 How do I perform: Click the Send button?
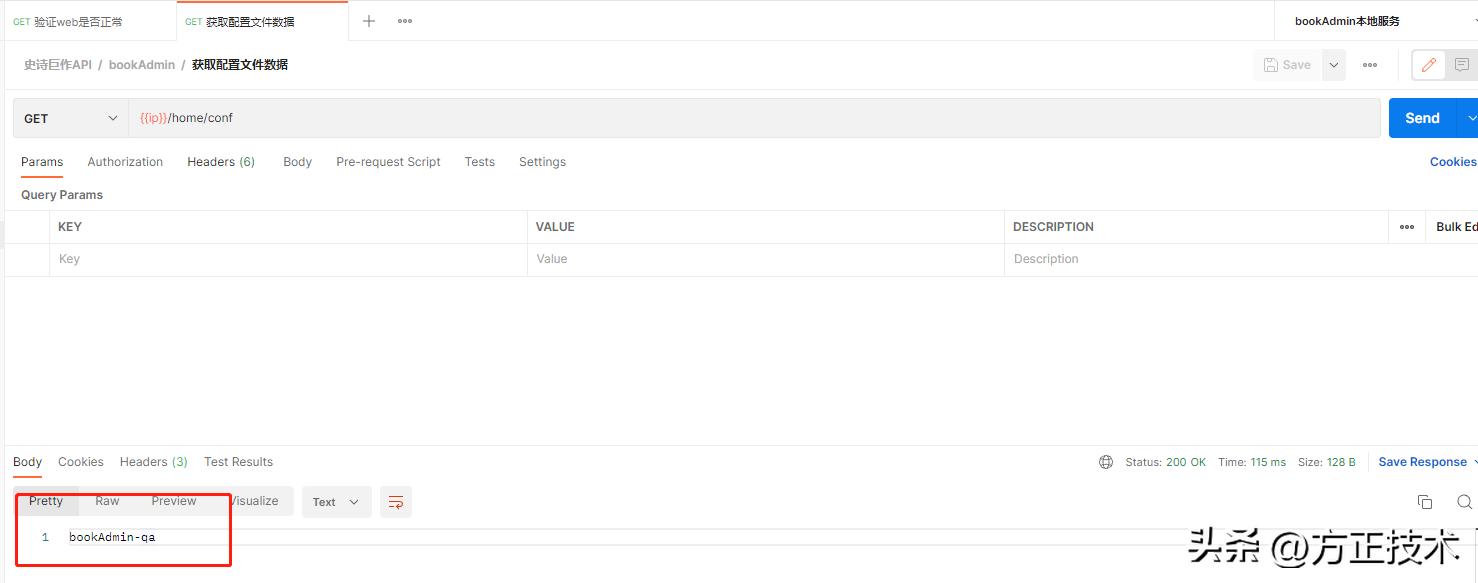1422,118
